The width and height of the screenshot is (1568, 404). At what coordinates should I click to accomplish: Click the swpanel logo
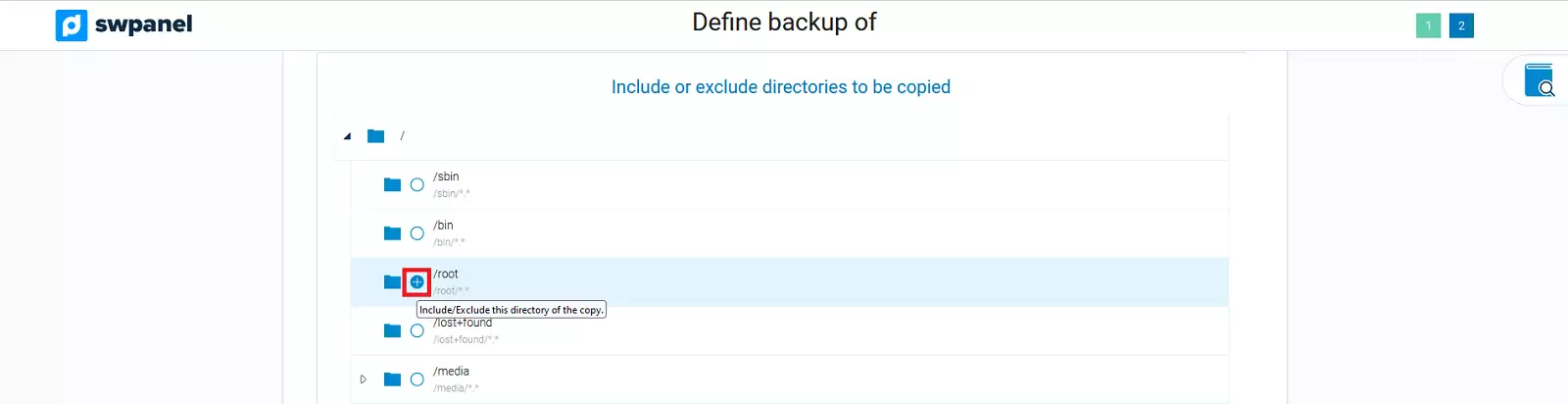tap(124, 25)
